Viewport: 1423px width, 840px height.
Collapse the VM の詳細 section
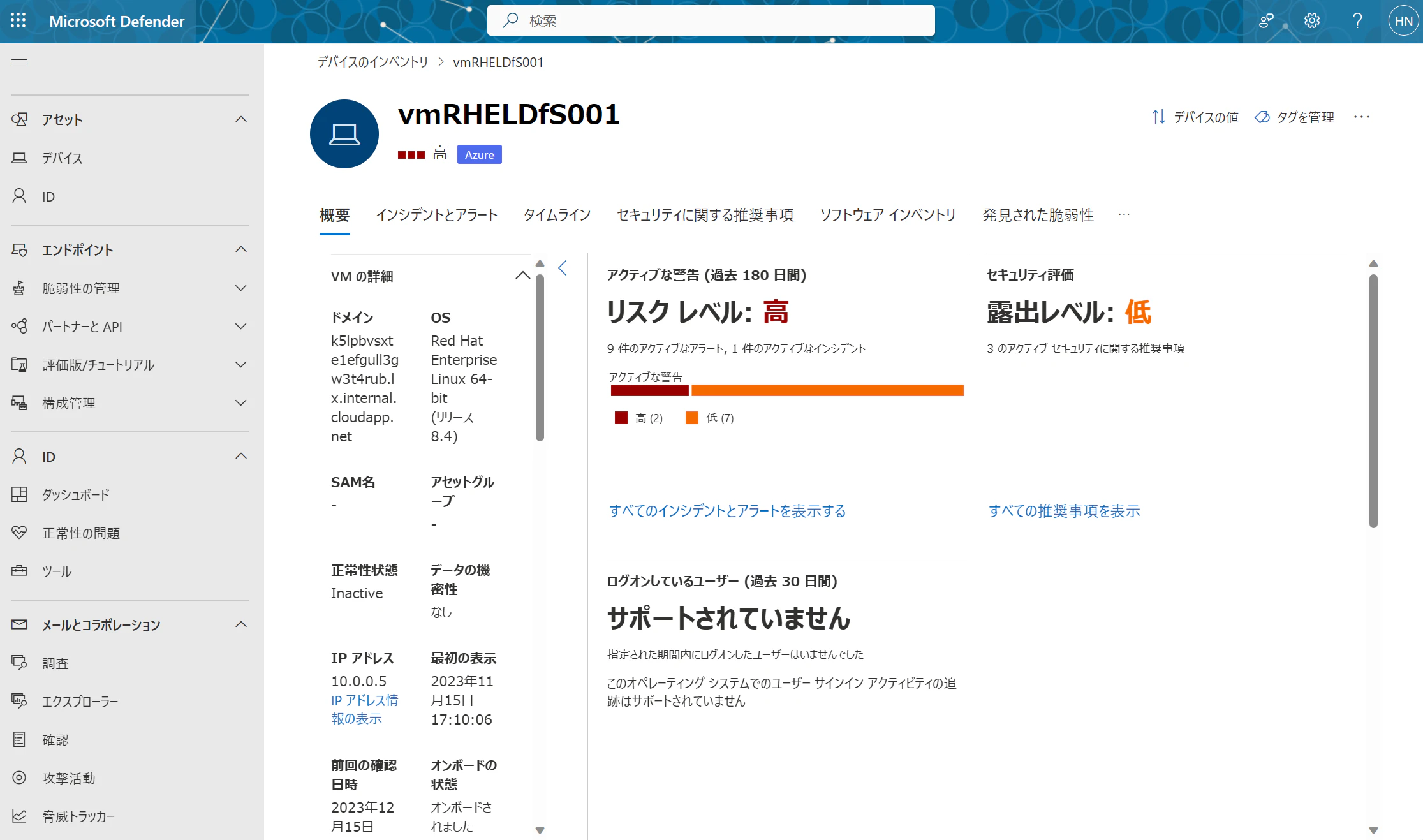point(522,276)
